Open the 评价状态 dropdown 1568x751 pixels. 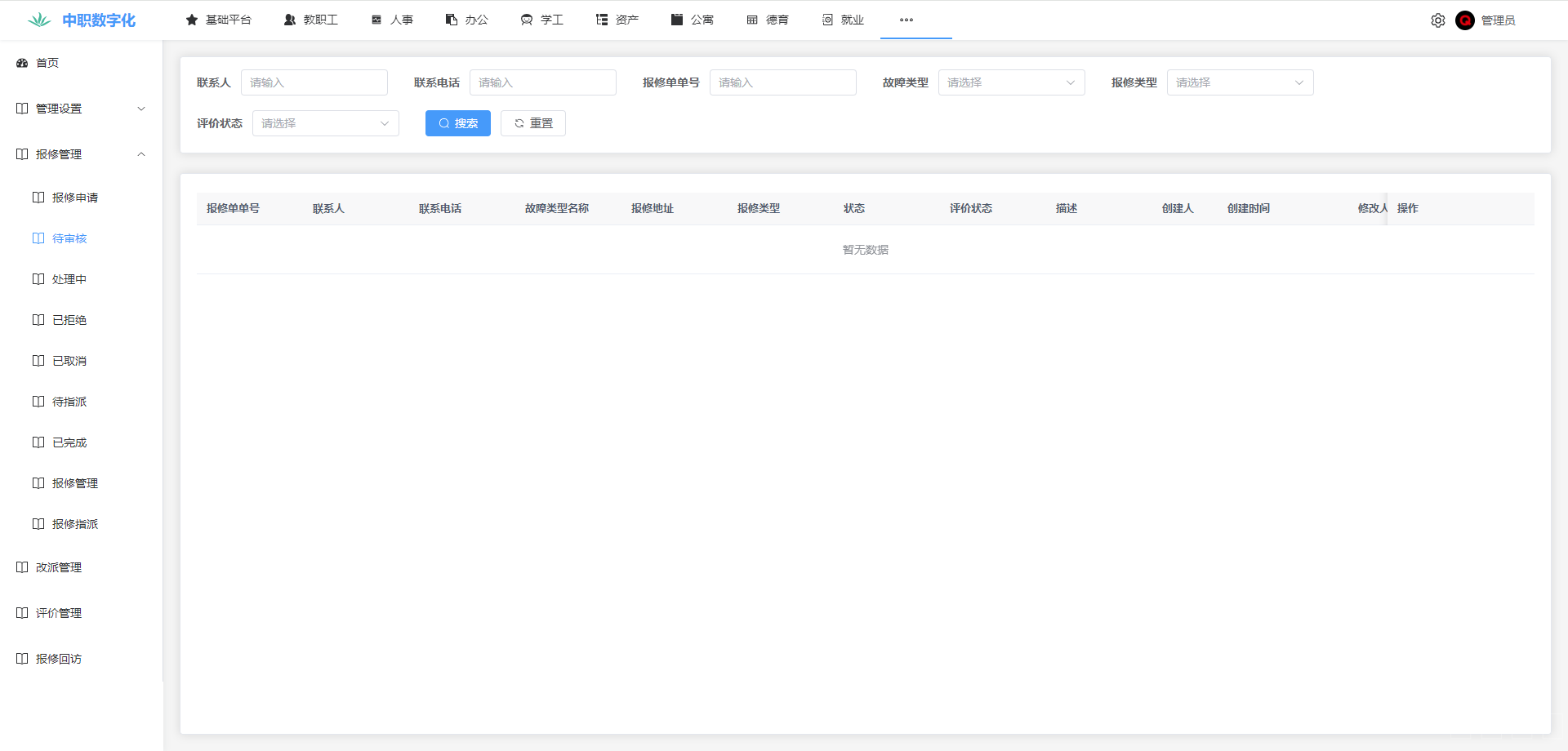tap(325, 123)
